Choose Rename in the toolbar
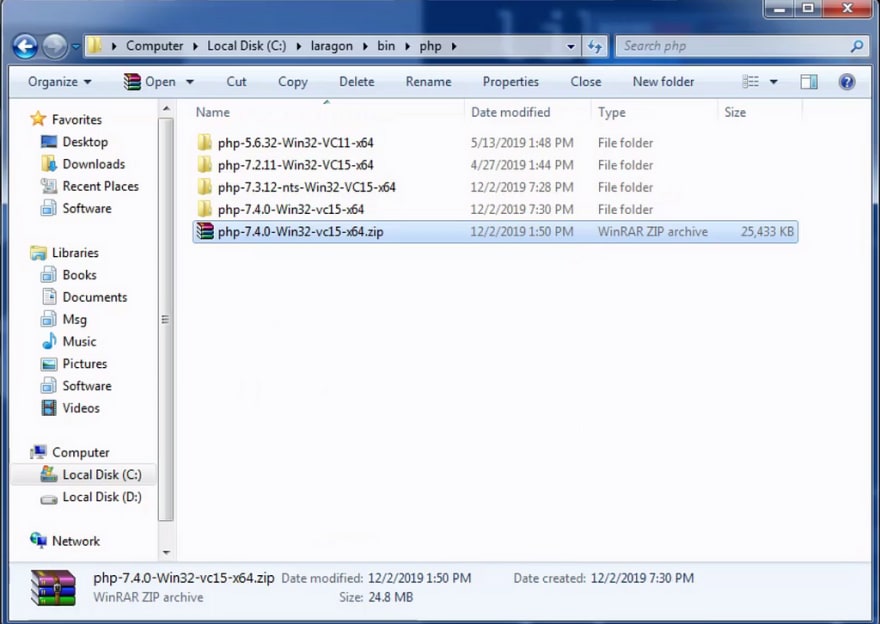Viewport: 880px width, 624px height. pyautogui.click(x=428, y=82)
